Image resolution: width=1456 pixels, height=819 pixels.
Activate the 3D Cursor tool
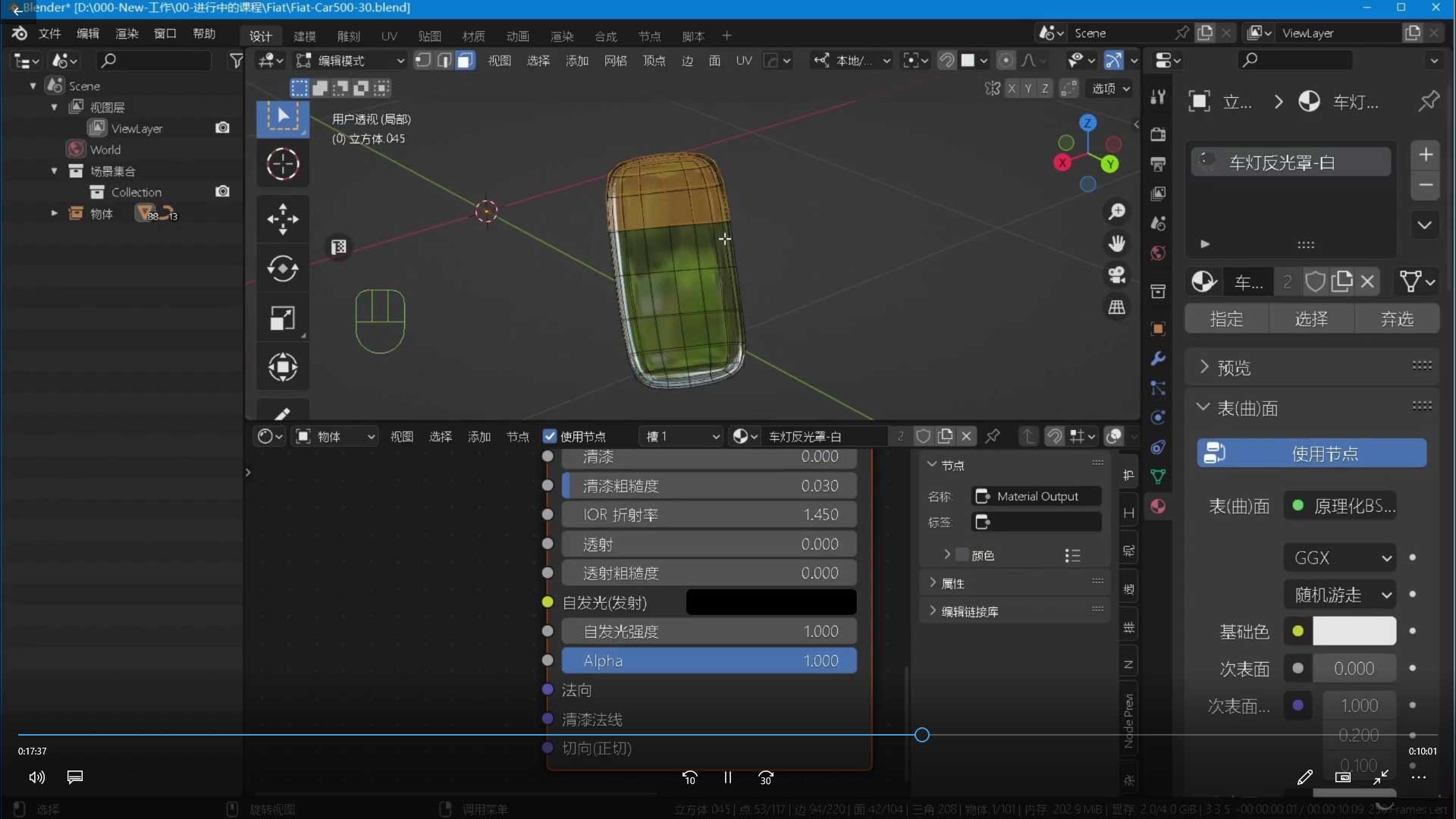tap(283, 164)
